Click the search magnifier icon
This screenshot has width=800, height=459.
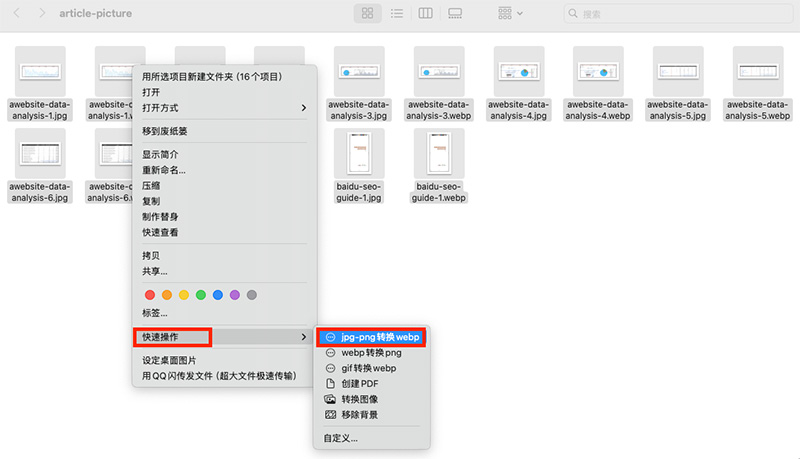pos(573,14)
